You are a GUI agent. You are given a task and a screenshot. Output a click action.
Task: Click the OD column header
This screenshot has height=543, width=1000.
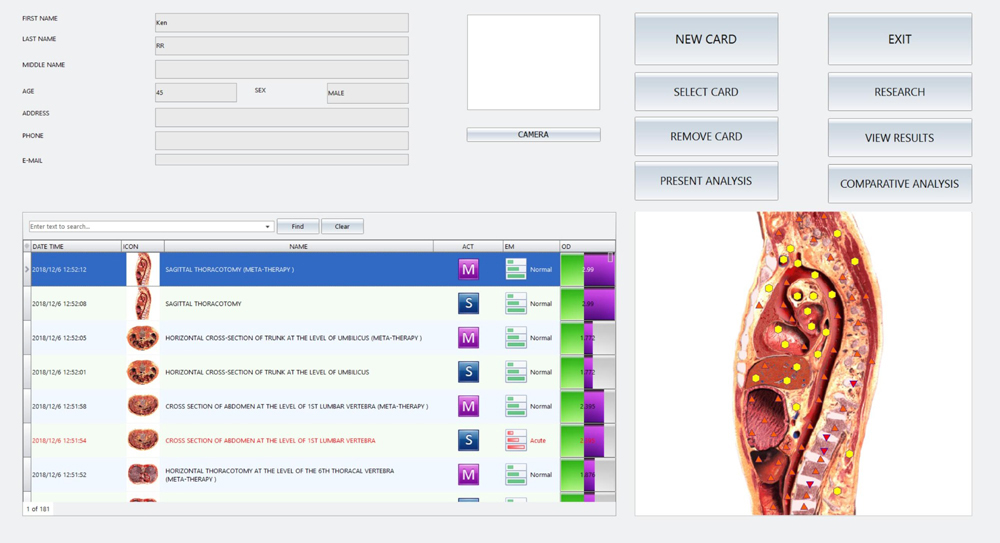tap(587, 246)
